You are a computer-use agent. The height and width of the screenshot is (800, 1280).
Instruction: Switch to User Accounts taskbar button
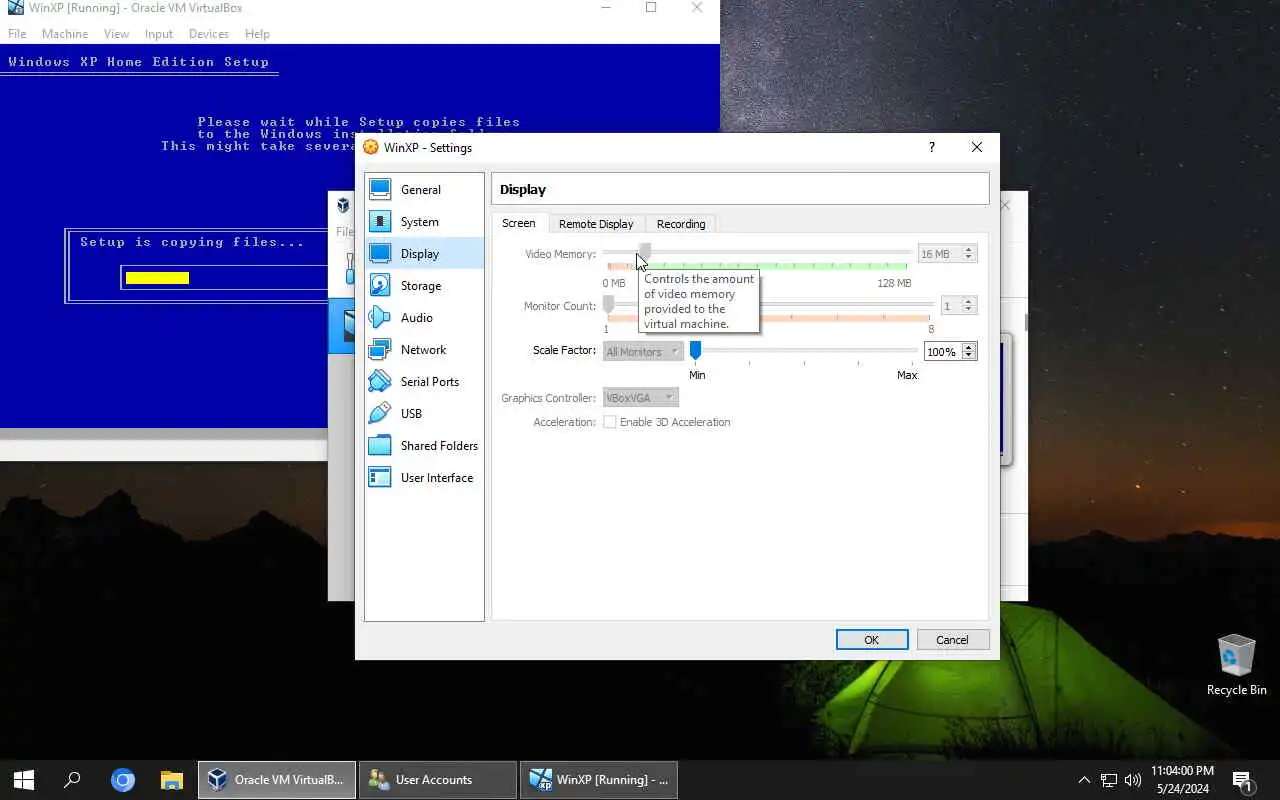pos(438,780)
